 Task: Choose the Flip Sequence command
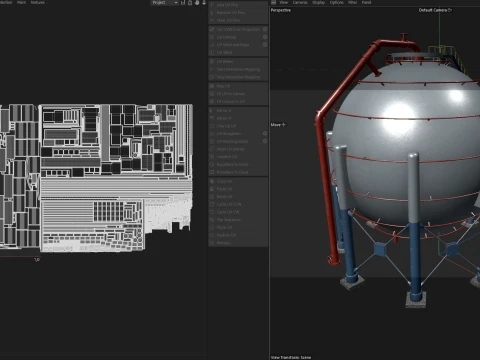pyautogui.click(x=238, y=220)
